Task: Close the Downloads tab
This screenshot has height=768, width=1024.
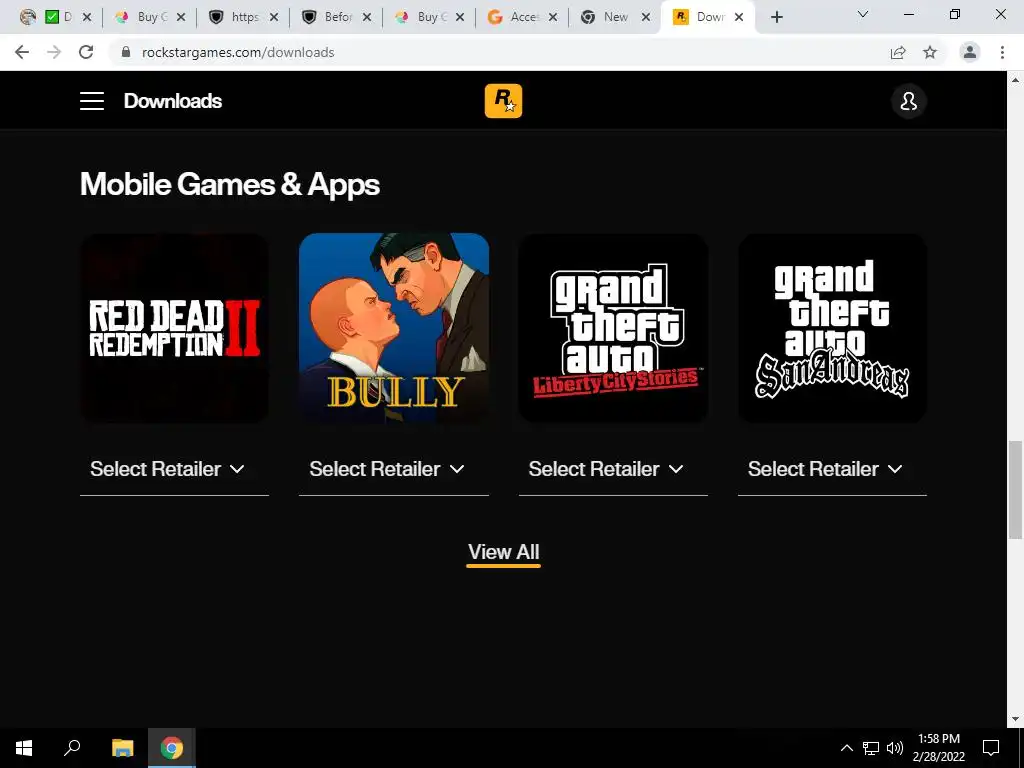Action: [x=739, y=17]
